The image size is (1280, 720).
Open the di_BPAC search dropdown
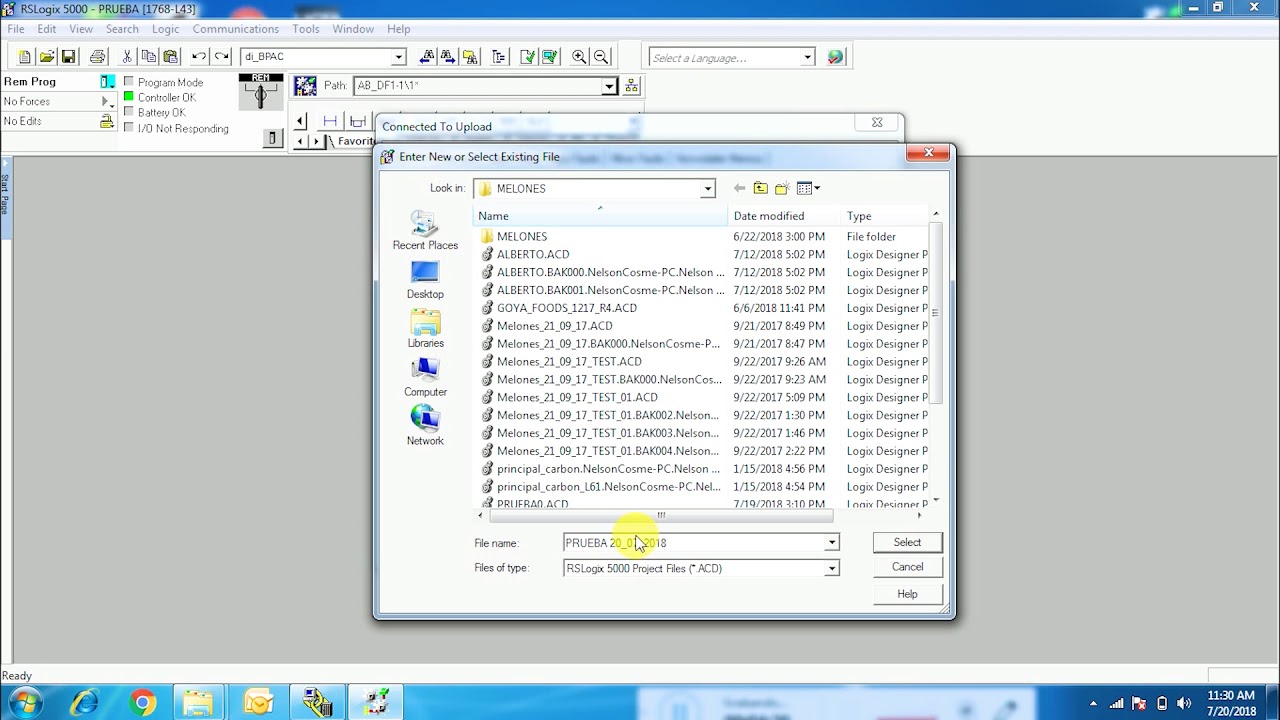[x=398, y=57]
